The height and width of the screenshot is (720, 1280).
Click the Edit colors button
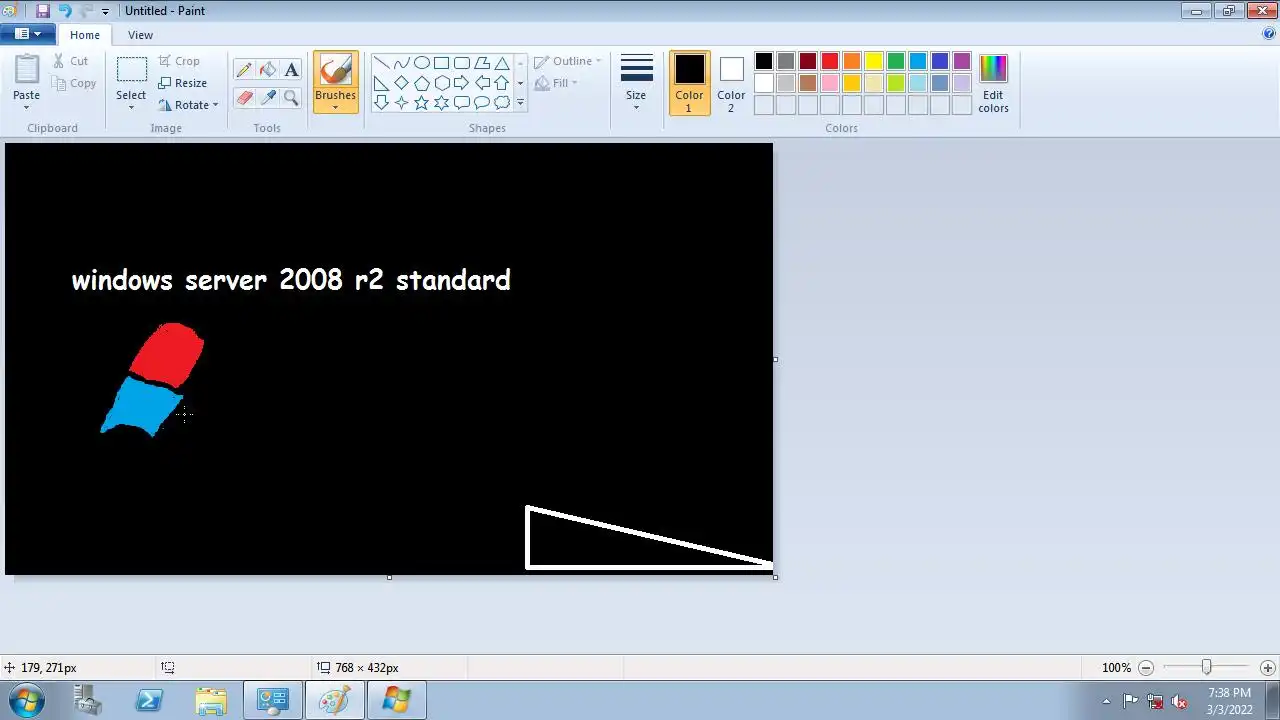pyautogui.click(x=993, y=83)
